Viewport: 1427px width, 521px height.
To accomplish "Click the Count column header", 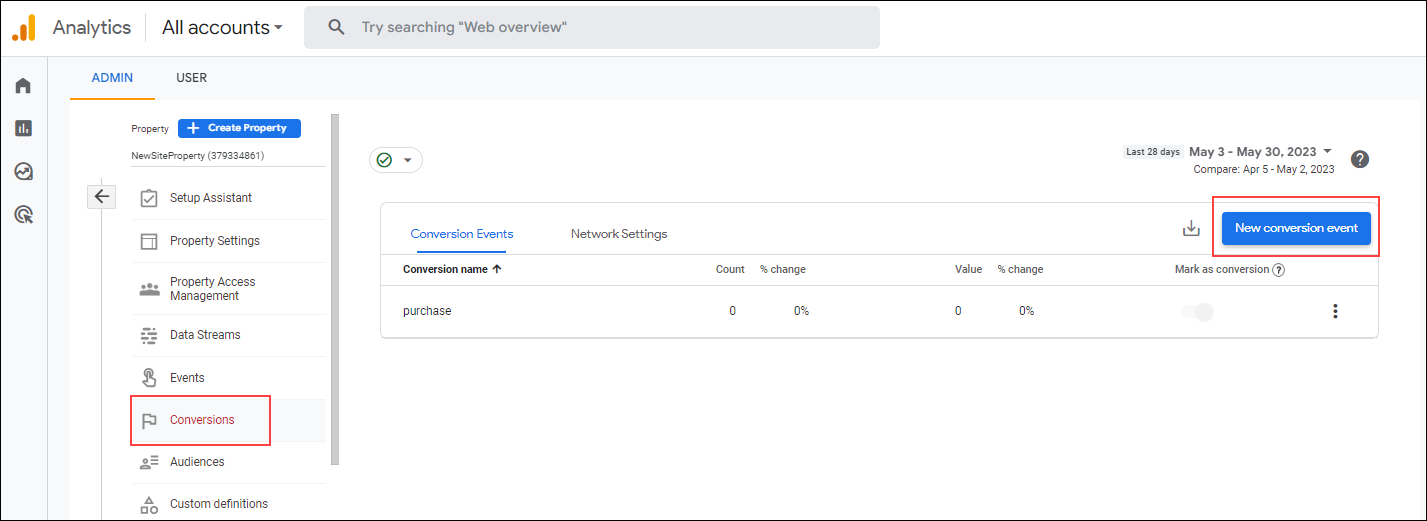I will pos(730,269).
